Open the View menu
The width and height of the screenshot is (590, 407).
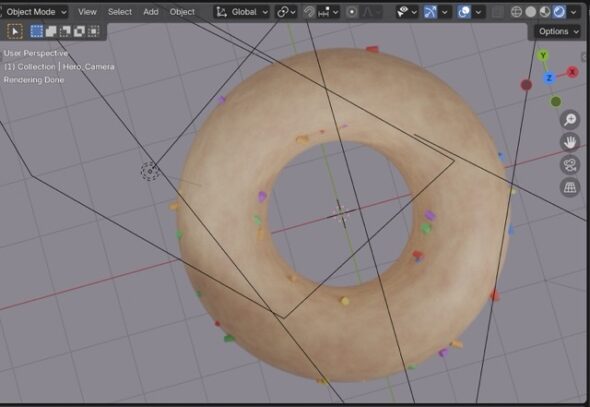pyautogui.click(x=87, y=12)
